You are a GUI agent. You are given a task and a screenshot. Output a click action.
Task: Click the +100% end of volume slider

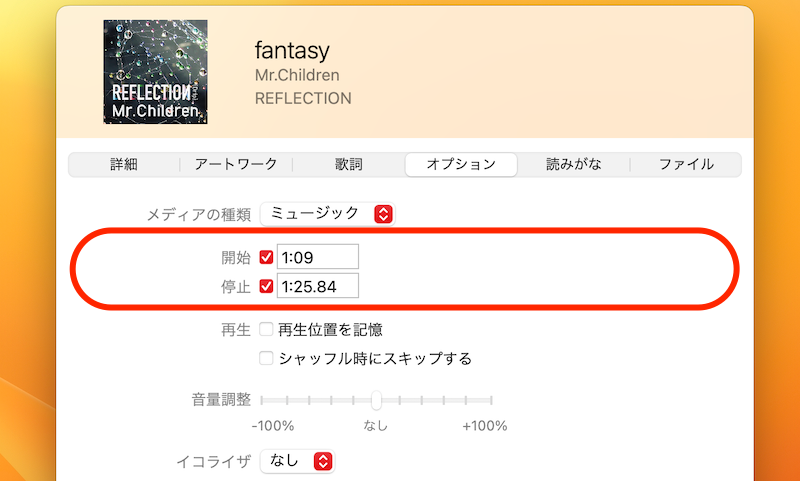(x=491, y=401)
